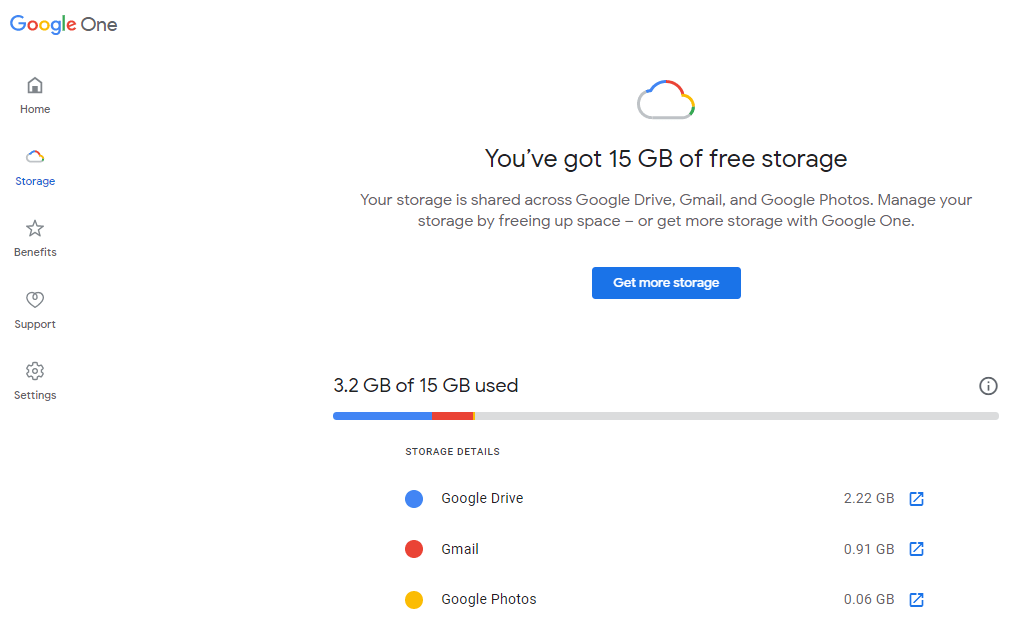The image size is (1010, 618).
Task: Open Gmail storage external link icon
Action: click(916, 549)
